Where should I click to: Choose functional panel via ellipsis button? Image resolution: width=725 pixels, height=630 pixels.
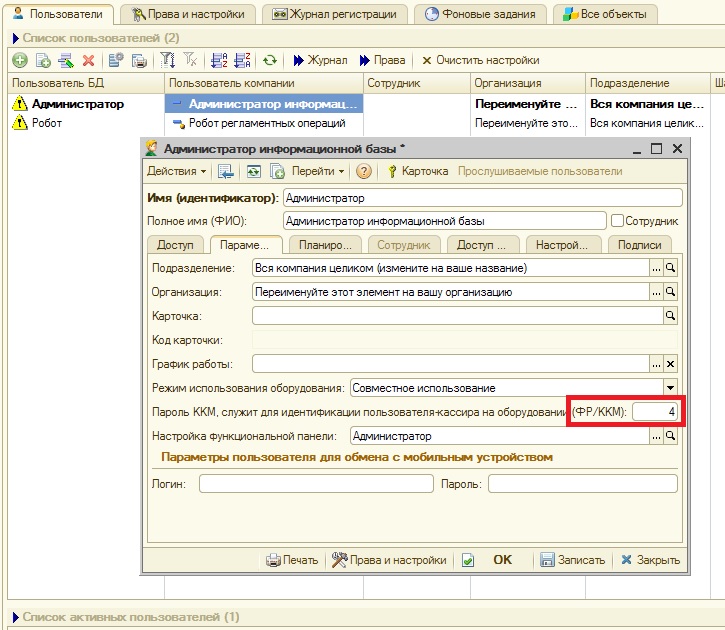tap(656, 435)
